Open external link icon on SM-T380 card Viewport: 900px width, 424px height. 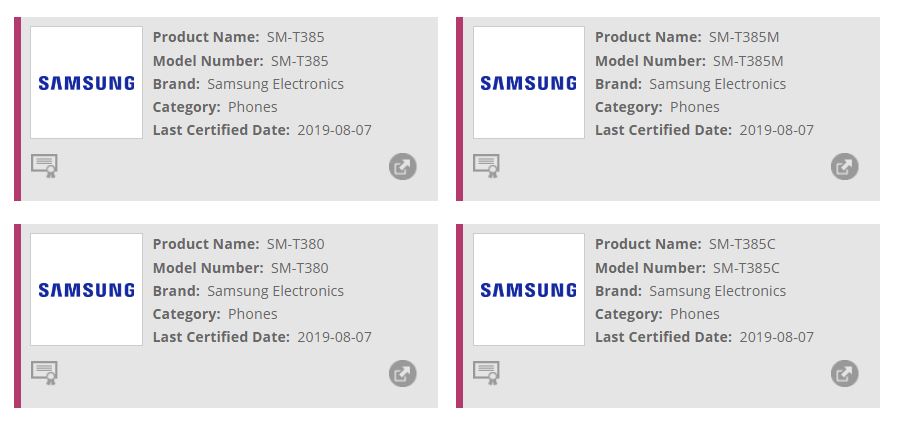pyautogui.click(x=402, y=374)
